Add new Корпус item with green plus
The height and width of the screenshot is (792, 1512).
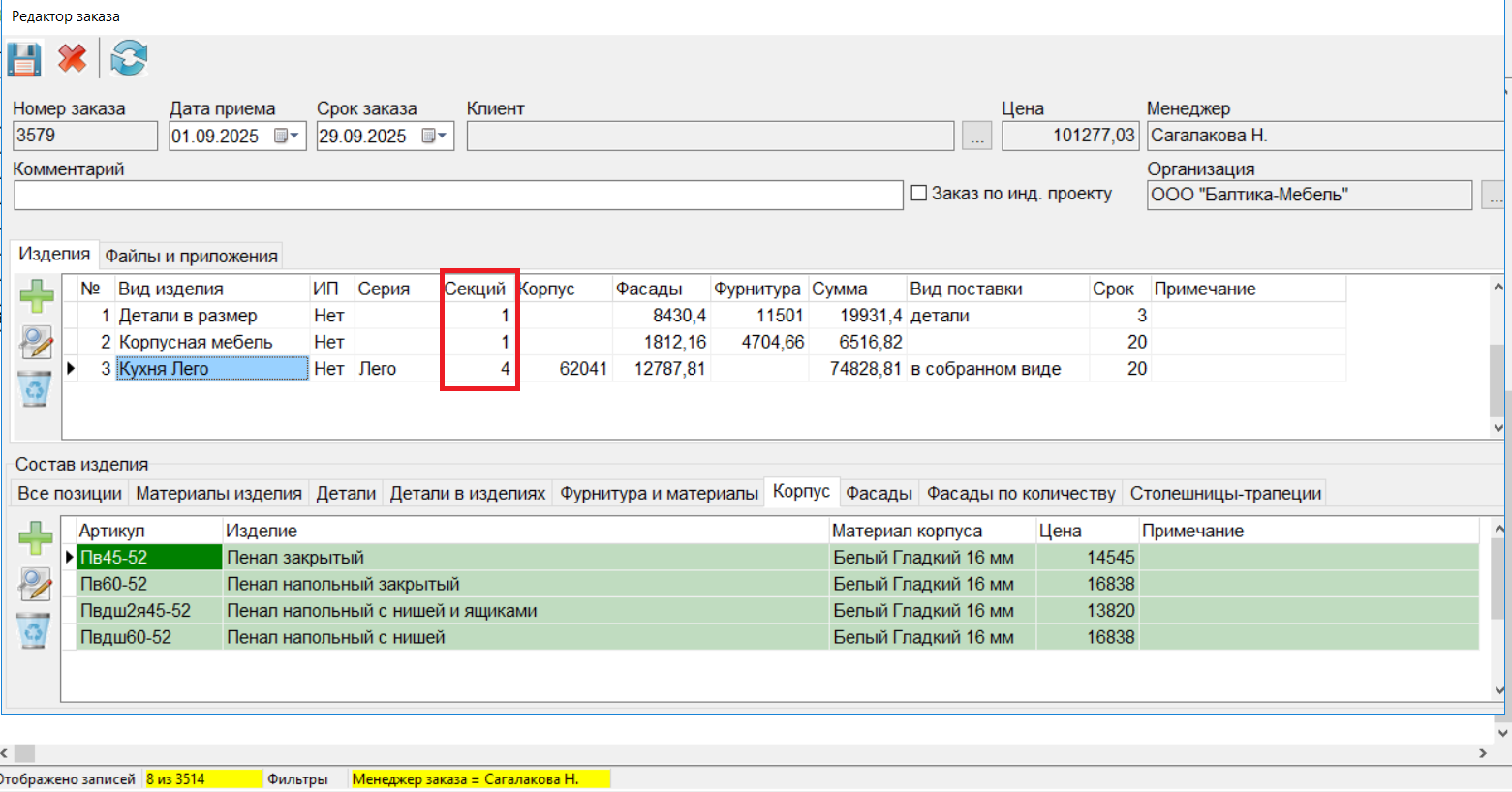[x=36, y=537]
